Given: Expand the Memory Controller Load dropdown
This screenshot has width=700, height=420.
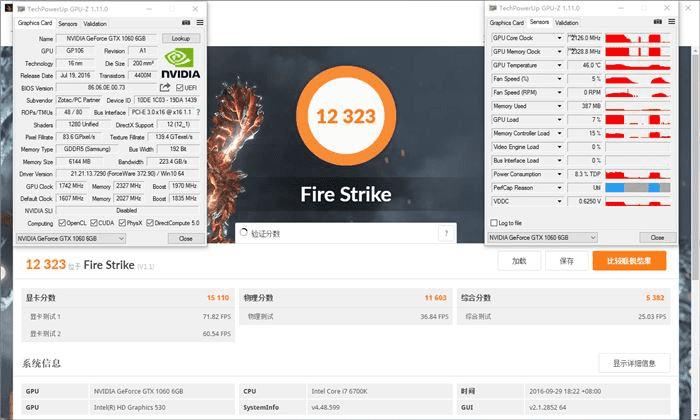Looking at the screenshot, I should pyautogui.click(x=559, y=133).
